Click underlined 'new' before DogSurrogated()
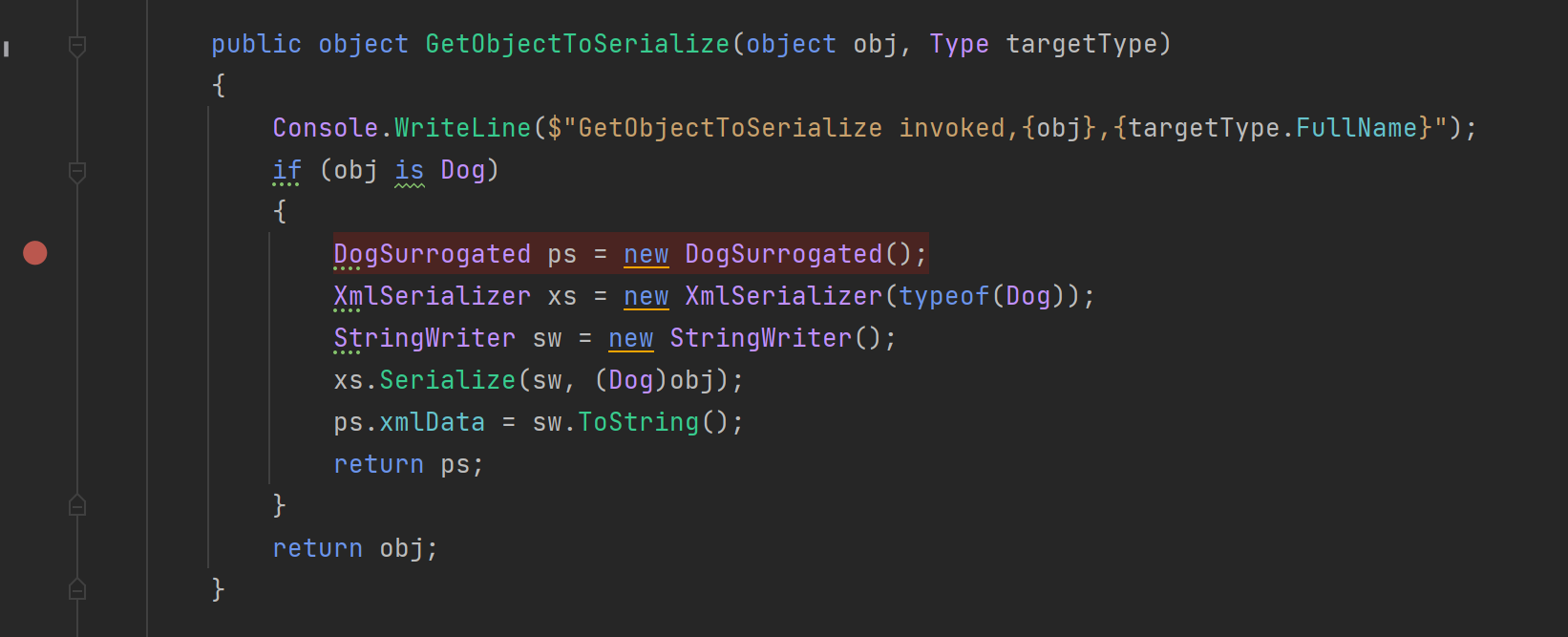 click(646, 254)
